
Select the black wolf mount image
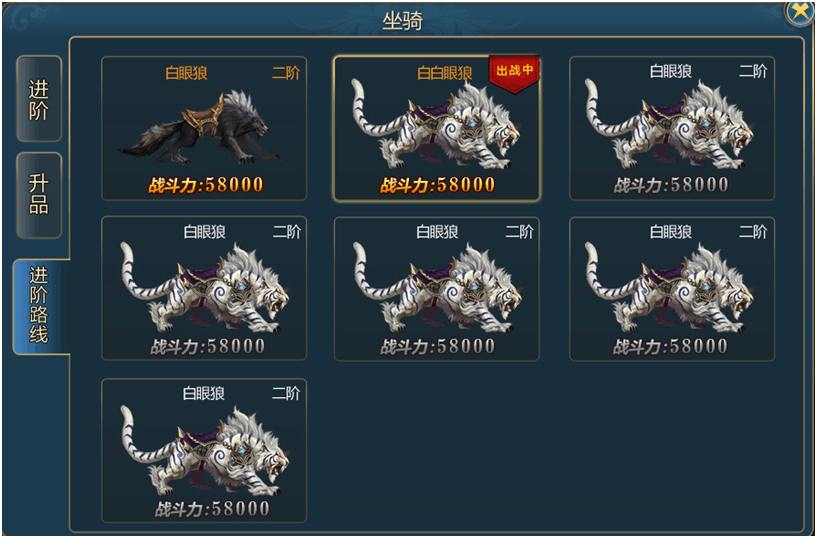coord(202,128)
